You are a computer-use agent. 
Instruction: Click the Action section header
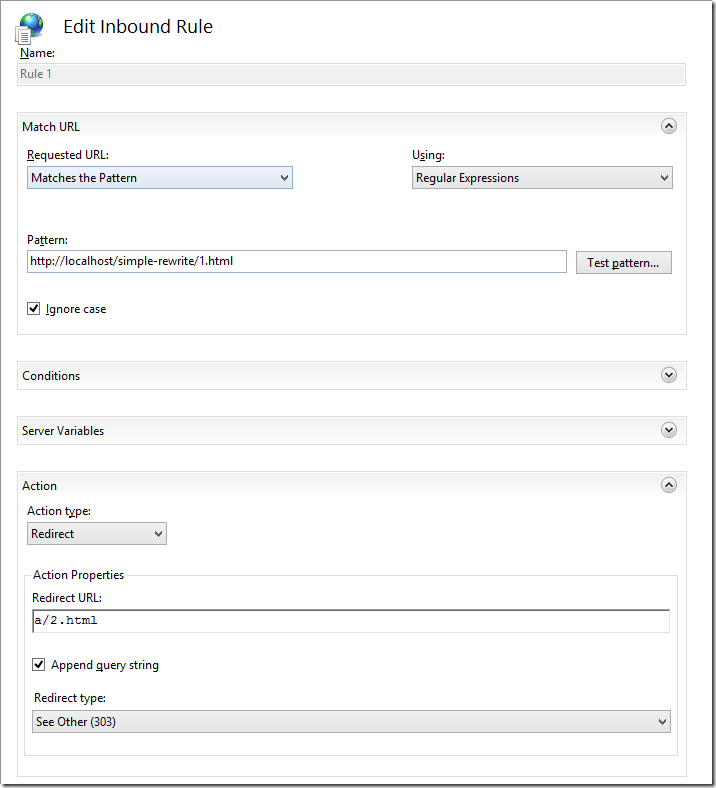click(40, 486)
